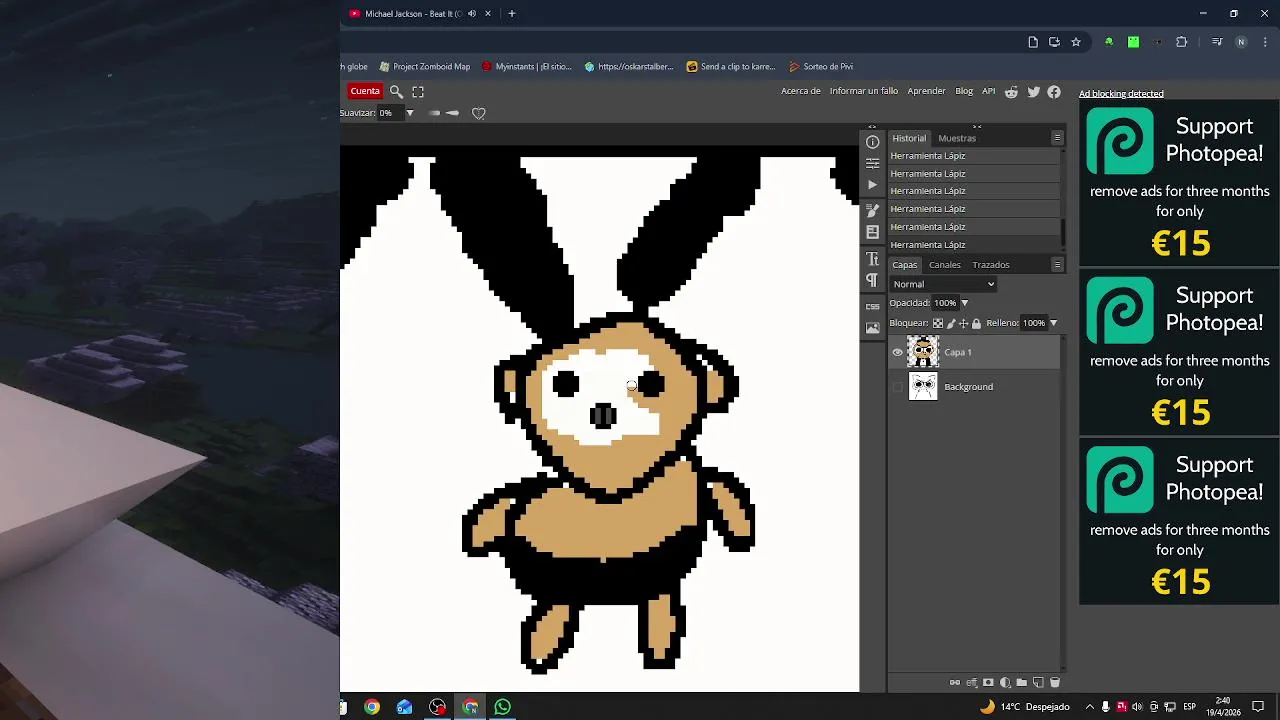Toggle lock all padlock icon

(x=977, y=323)
